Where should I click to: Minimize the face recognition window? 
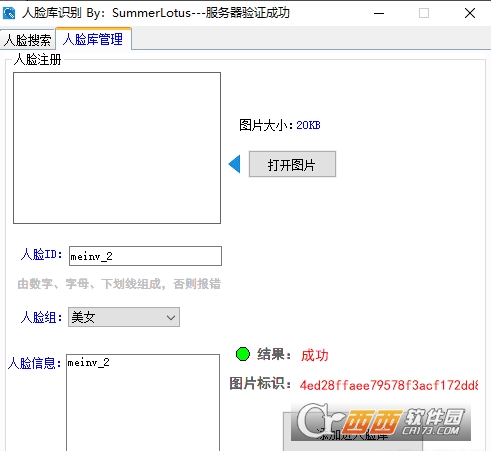tap(379, 13)
